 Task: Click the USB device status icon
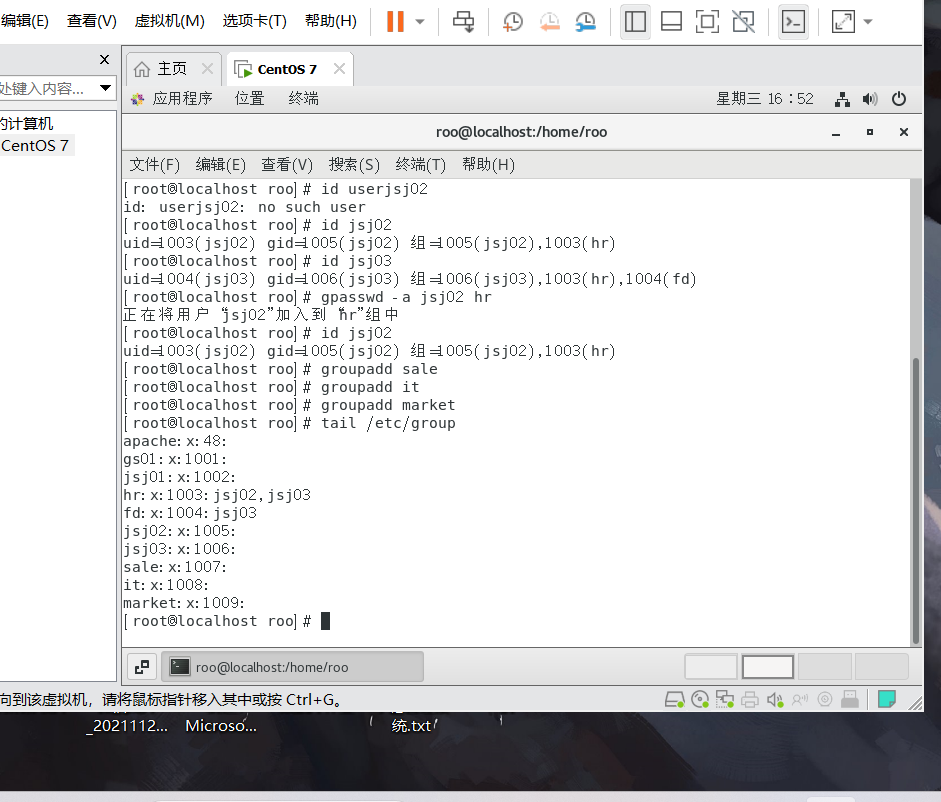[849, 699]
